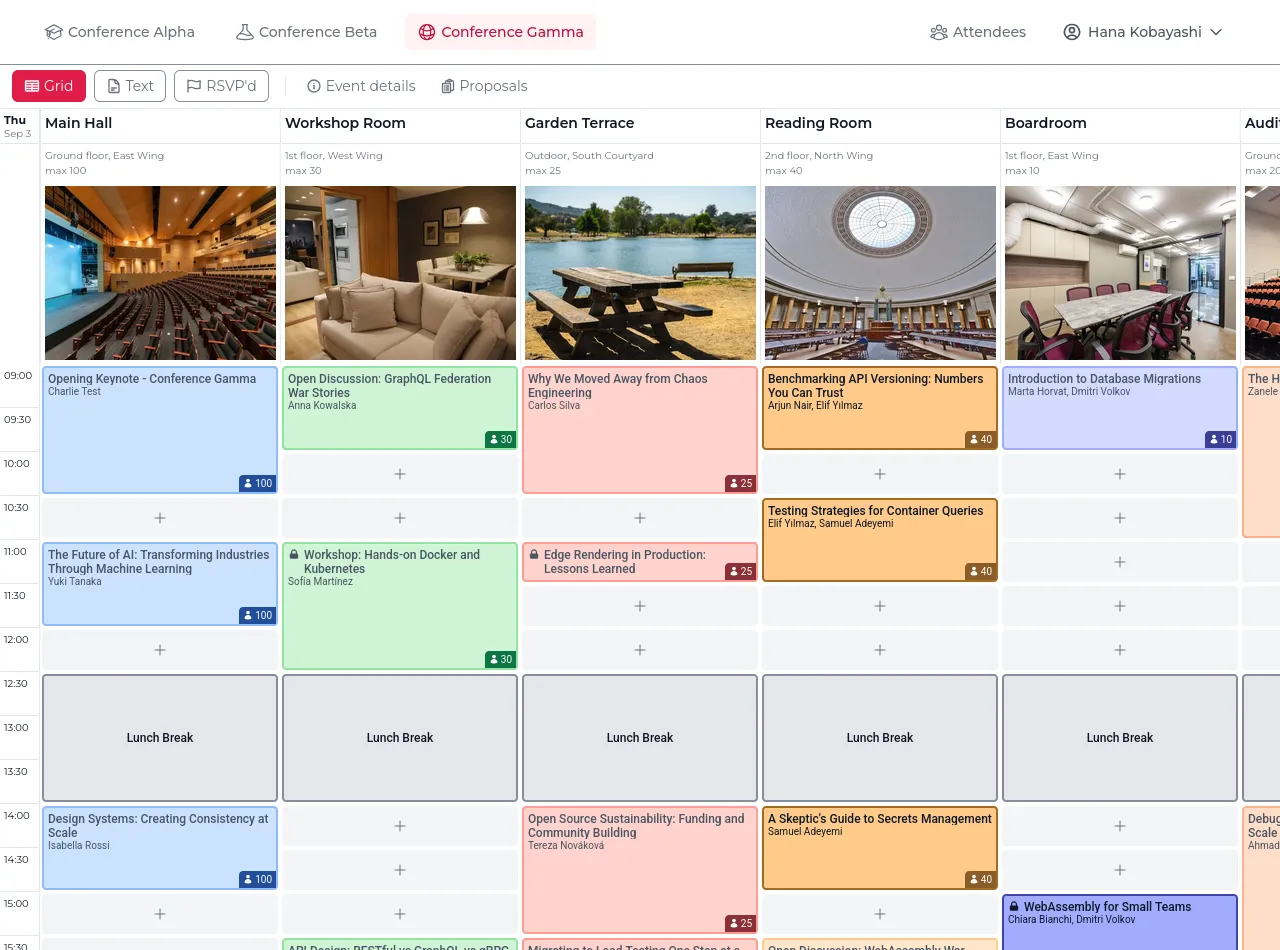Select the Conference Gamma tab
Screen dimensions: 1280x950
501,32
